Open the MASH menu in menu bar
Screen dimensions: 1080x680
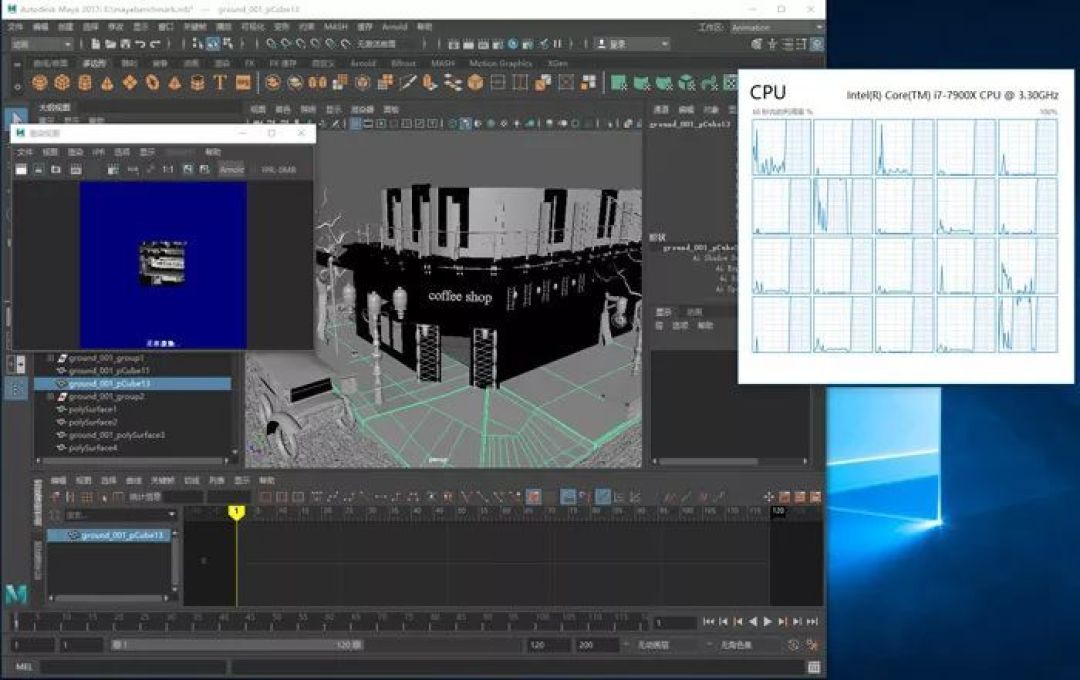335,27
